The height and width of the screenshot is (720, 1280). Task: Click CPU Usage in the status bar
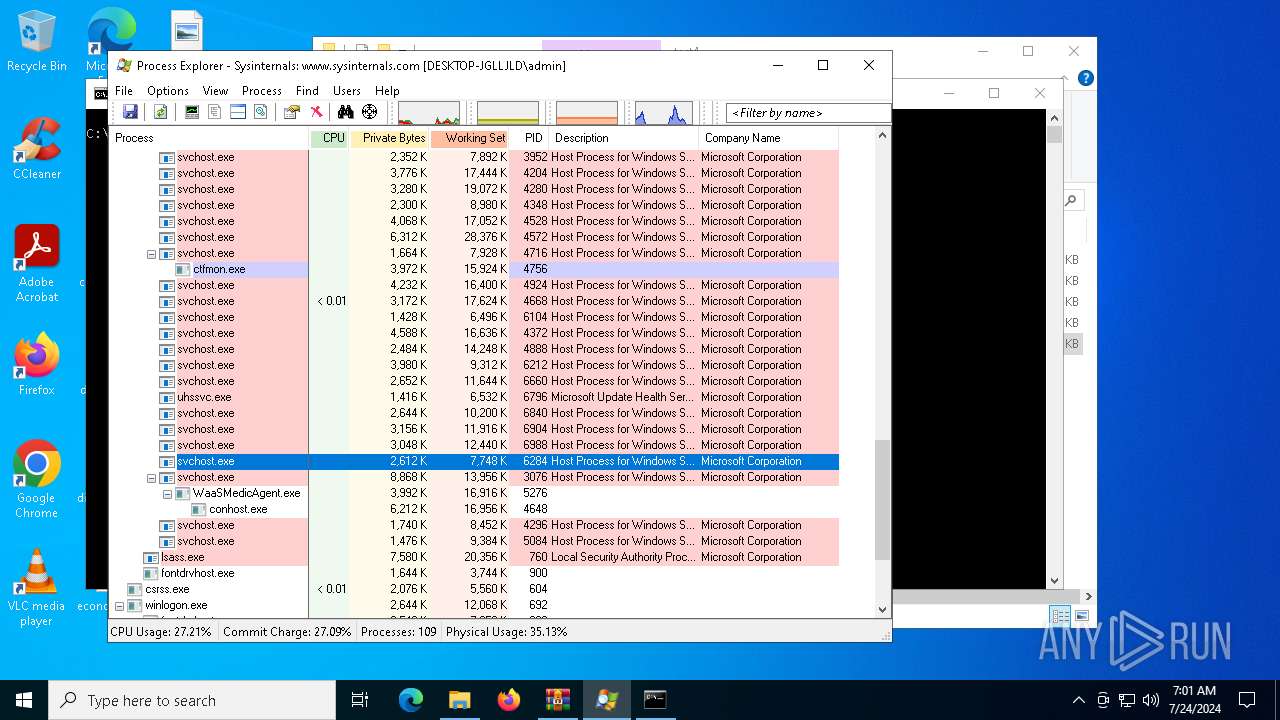coord(161,632)
